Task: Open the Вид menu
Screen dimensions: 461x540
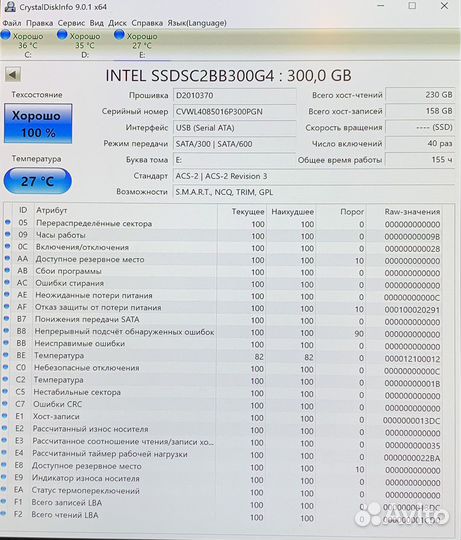Action: coord(96,23)
